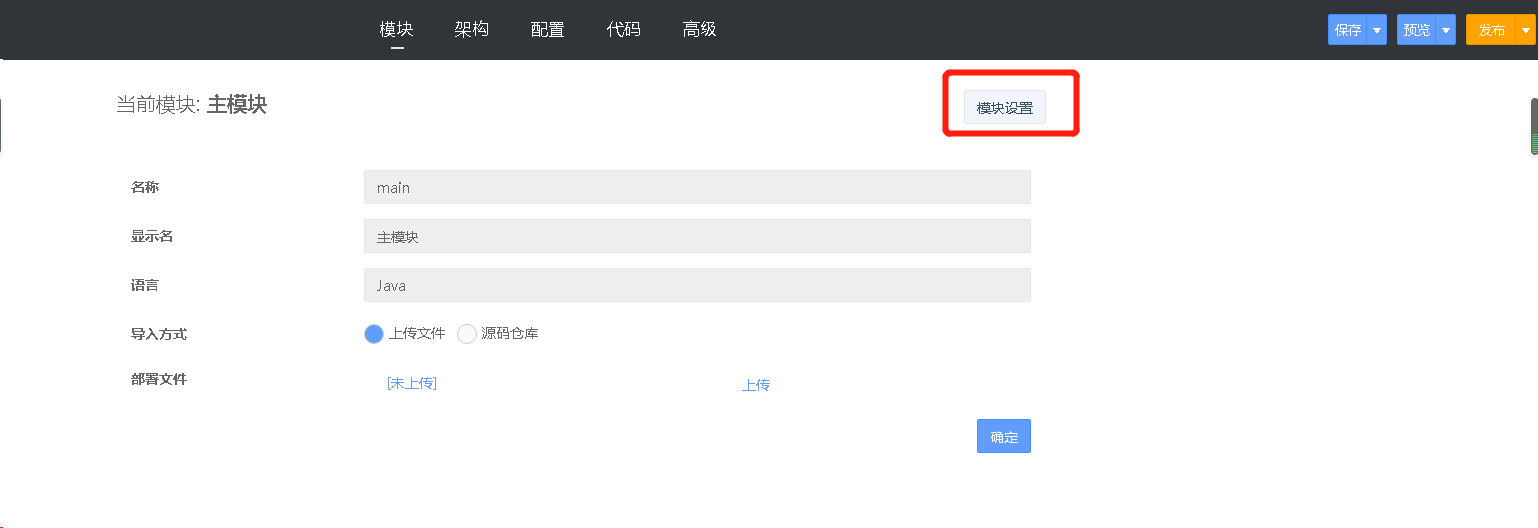This screenshot has width=1538, height=528.
Task: Expand the 发布 dropdown arrow
Action: coord(1525,30)
